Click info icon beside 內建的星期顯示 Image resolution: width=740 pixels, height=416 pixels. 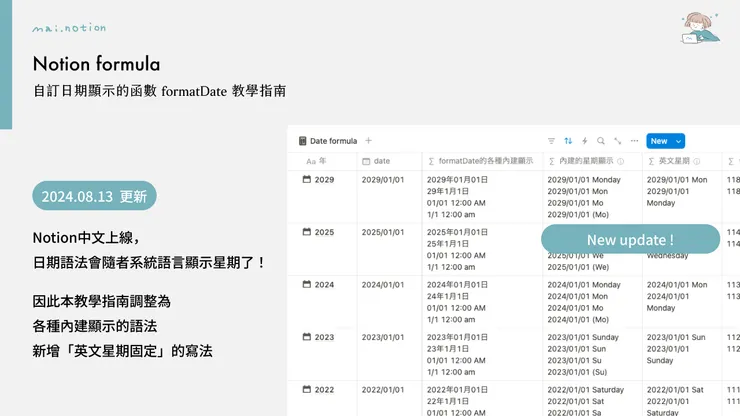point(621,161)
